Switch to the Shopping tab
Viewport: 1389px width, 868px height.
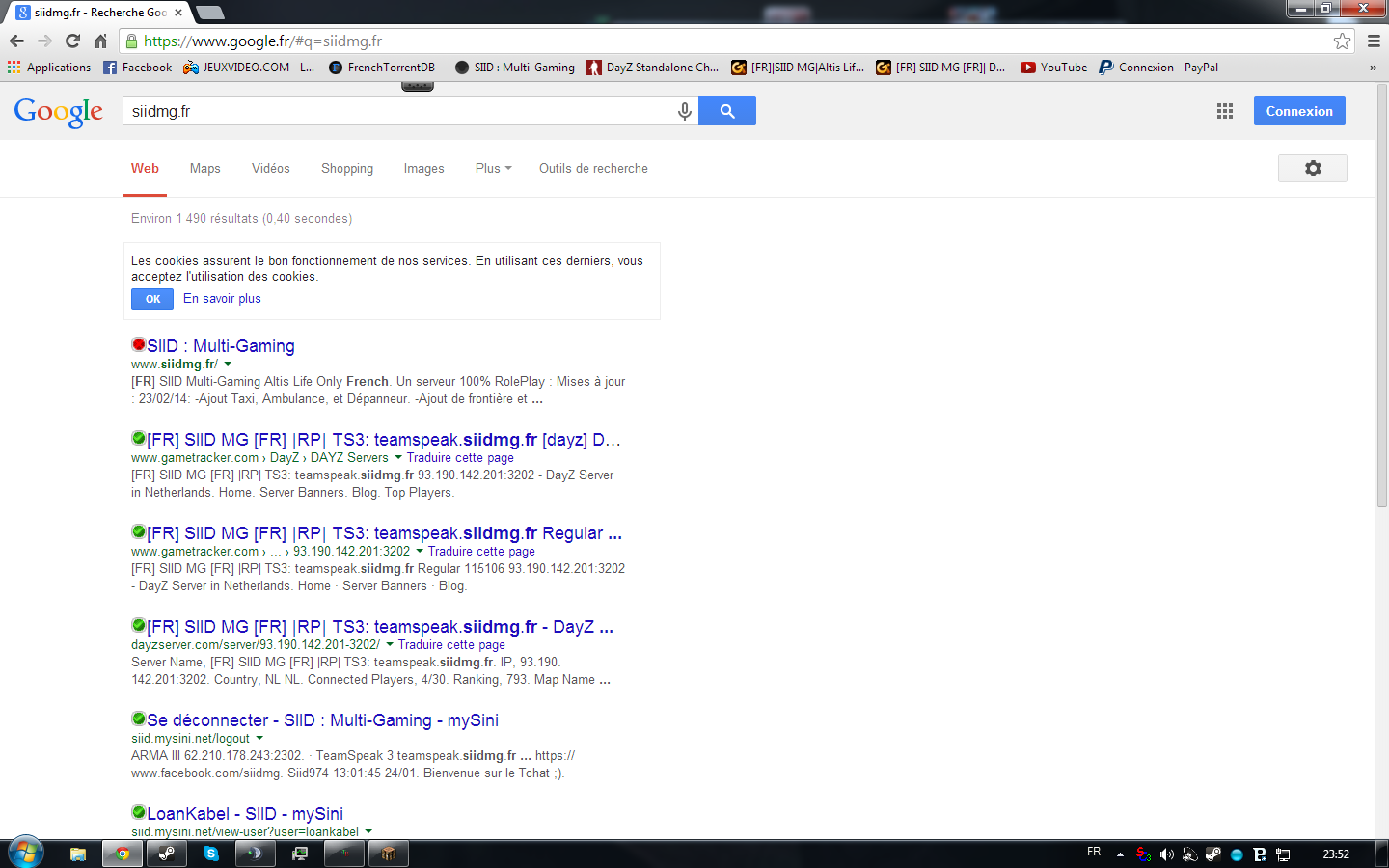(x=347, y=168)
